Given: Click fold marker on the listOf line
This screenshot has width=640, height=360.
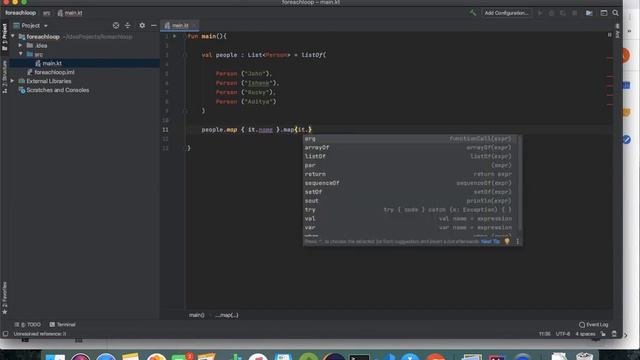Looking at the screenshot, I should pos(185,55).
